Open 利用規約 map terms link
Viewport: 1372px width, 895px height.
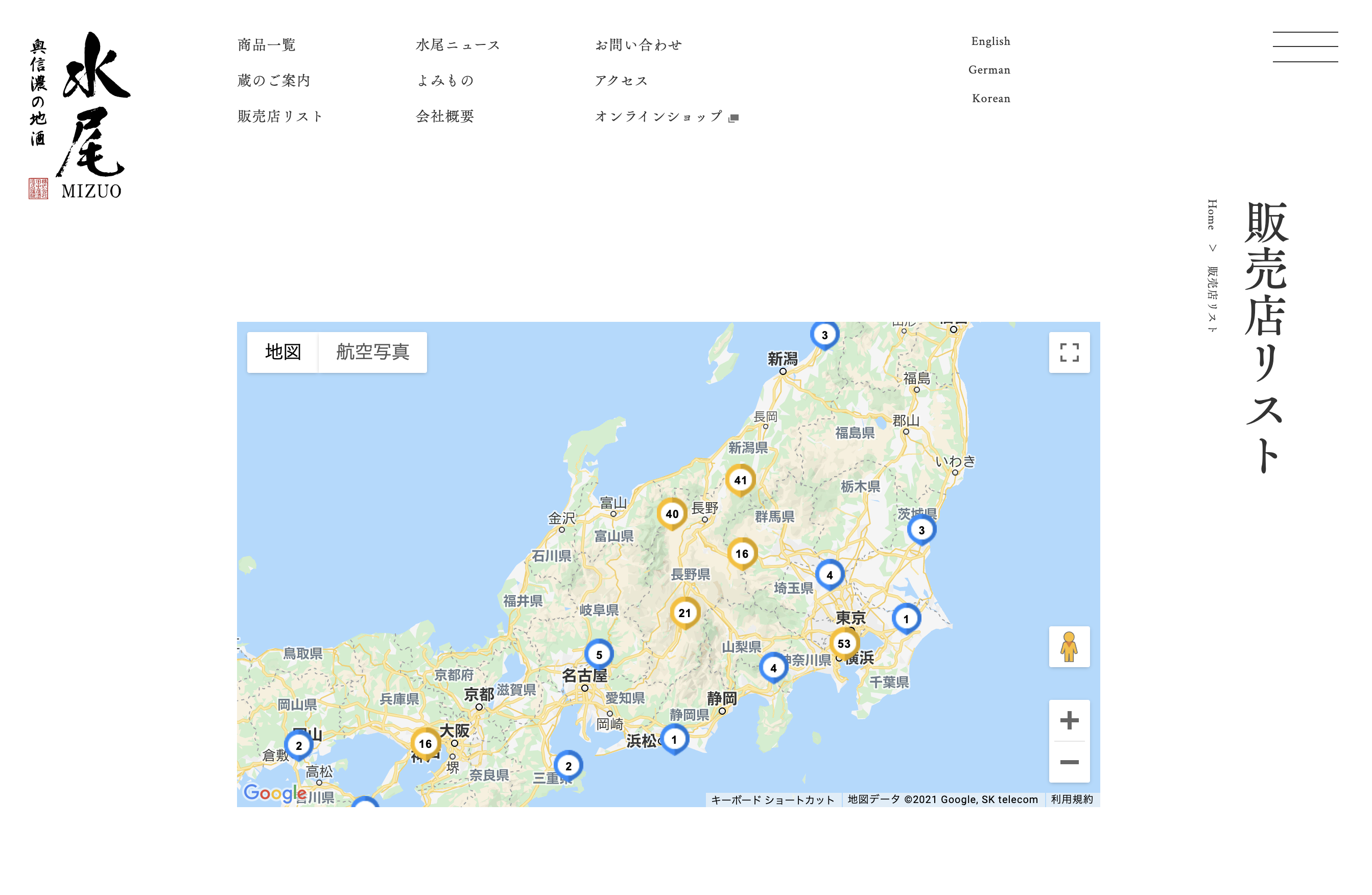click(1071, 799)
